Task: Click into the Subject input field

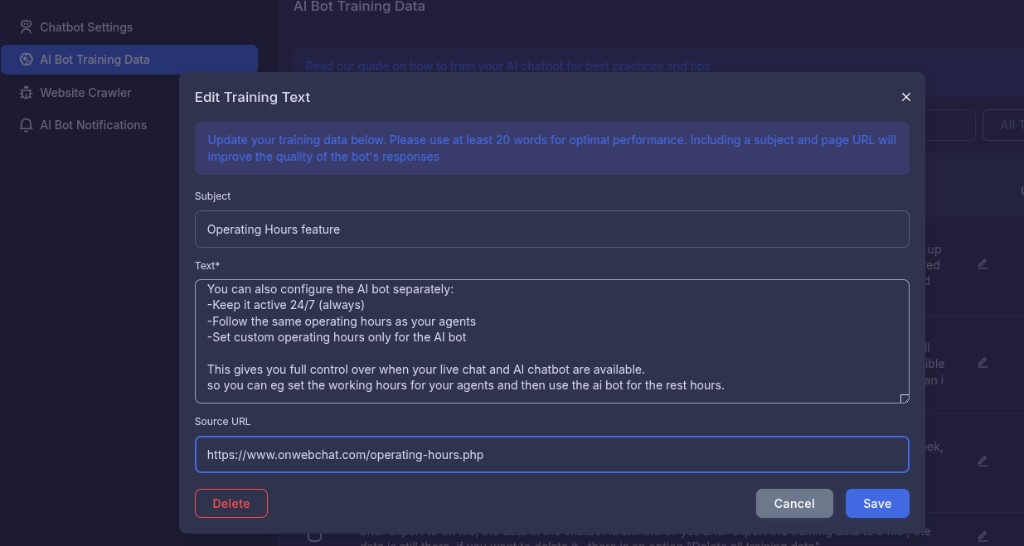Action: point(551,229)
